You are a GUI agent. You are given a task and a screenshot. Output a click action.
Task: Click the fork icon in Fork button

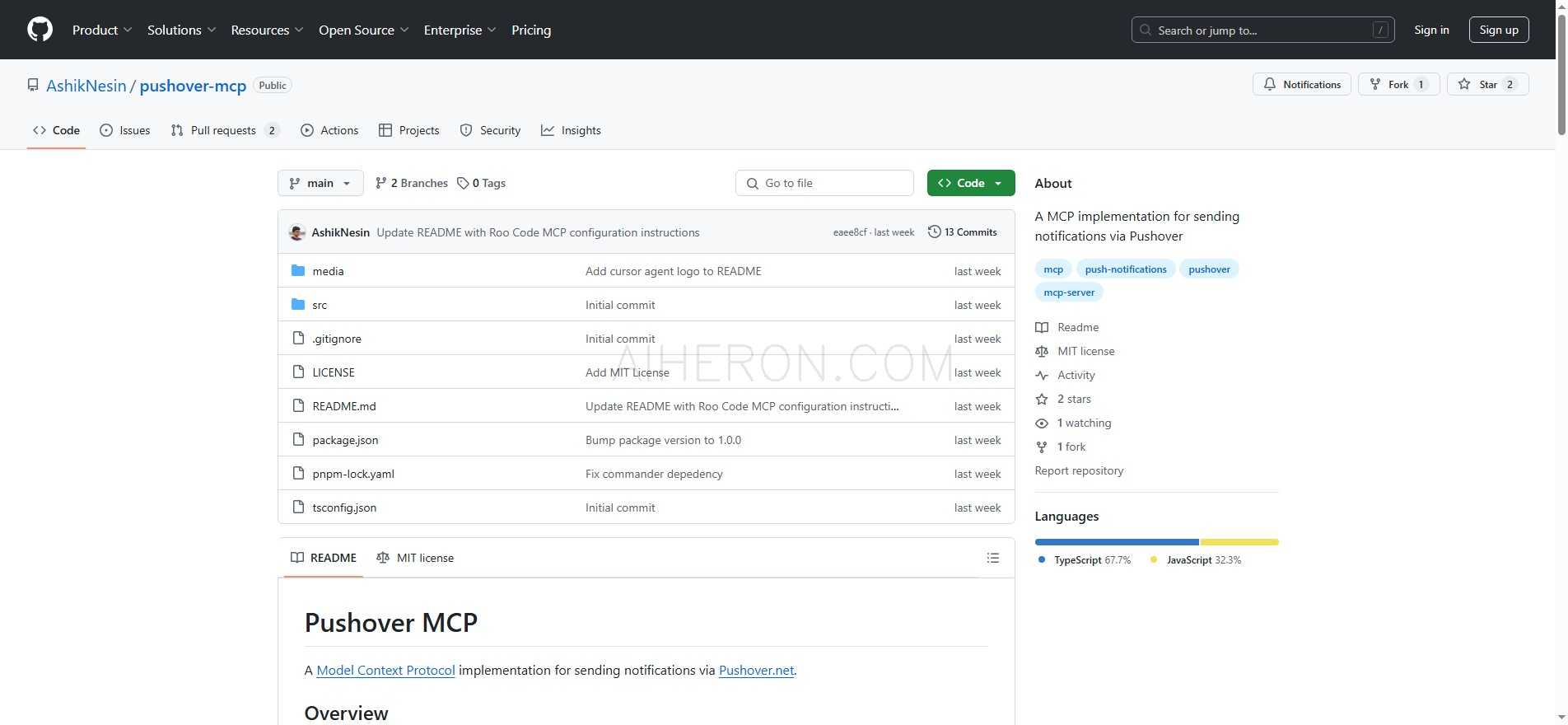[x=1374, y=84]
